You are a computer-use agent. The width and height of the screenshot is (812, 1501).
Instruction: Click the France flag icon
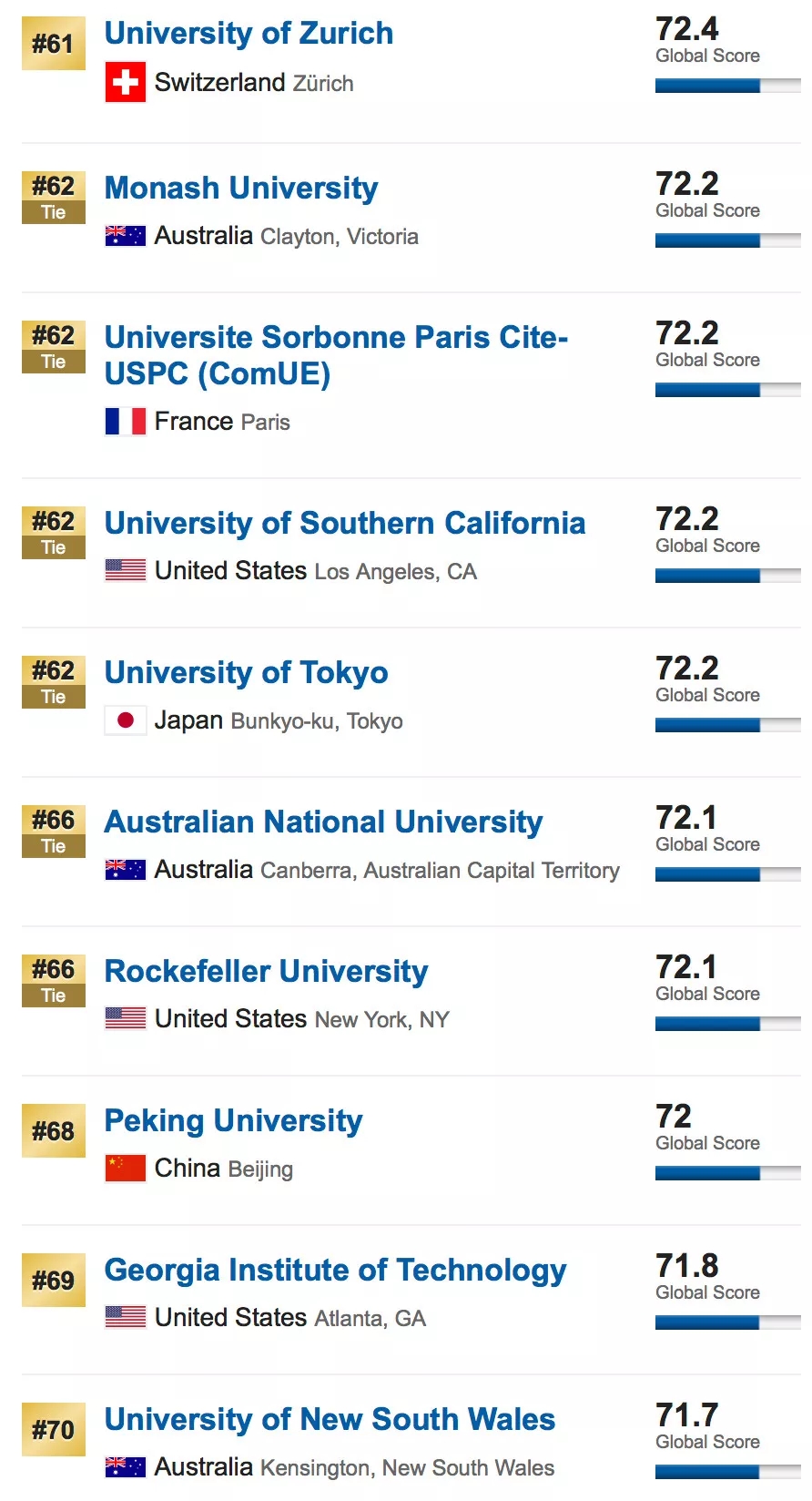coord(126,422)
